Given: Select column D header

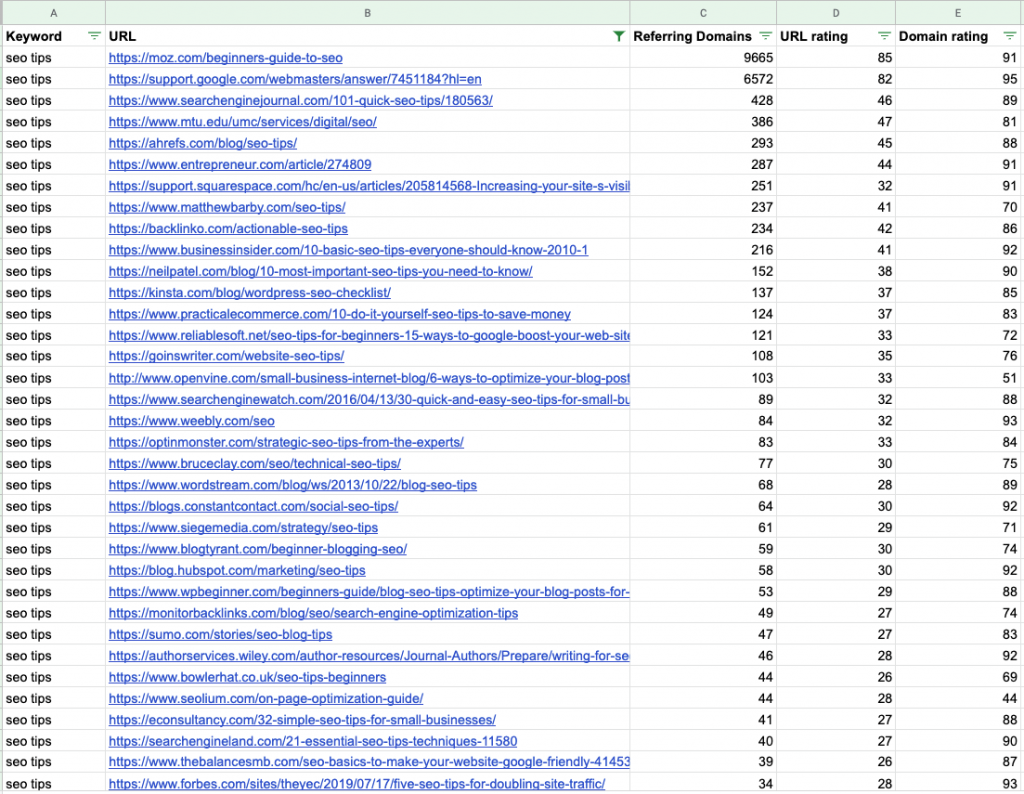Looking at the screenshot, I should click(x=836, y=13).
